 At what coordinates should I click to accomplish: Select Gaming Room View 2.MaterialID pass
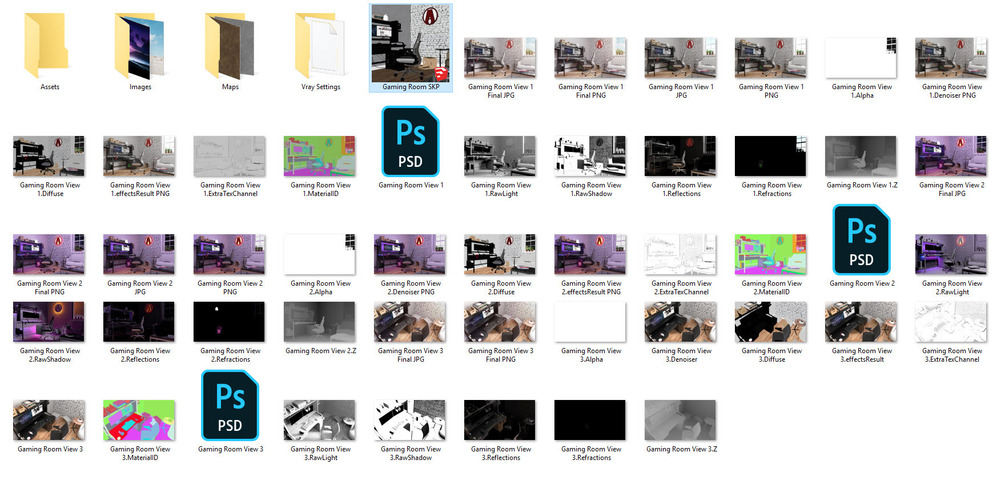click(772, 255)
